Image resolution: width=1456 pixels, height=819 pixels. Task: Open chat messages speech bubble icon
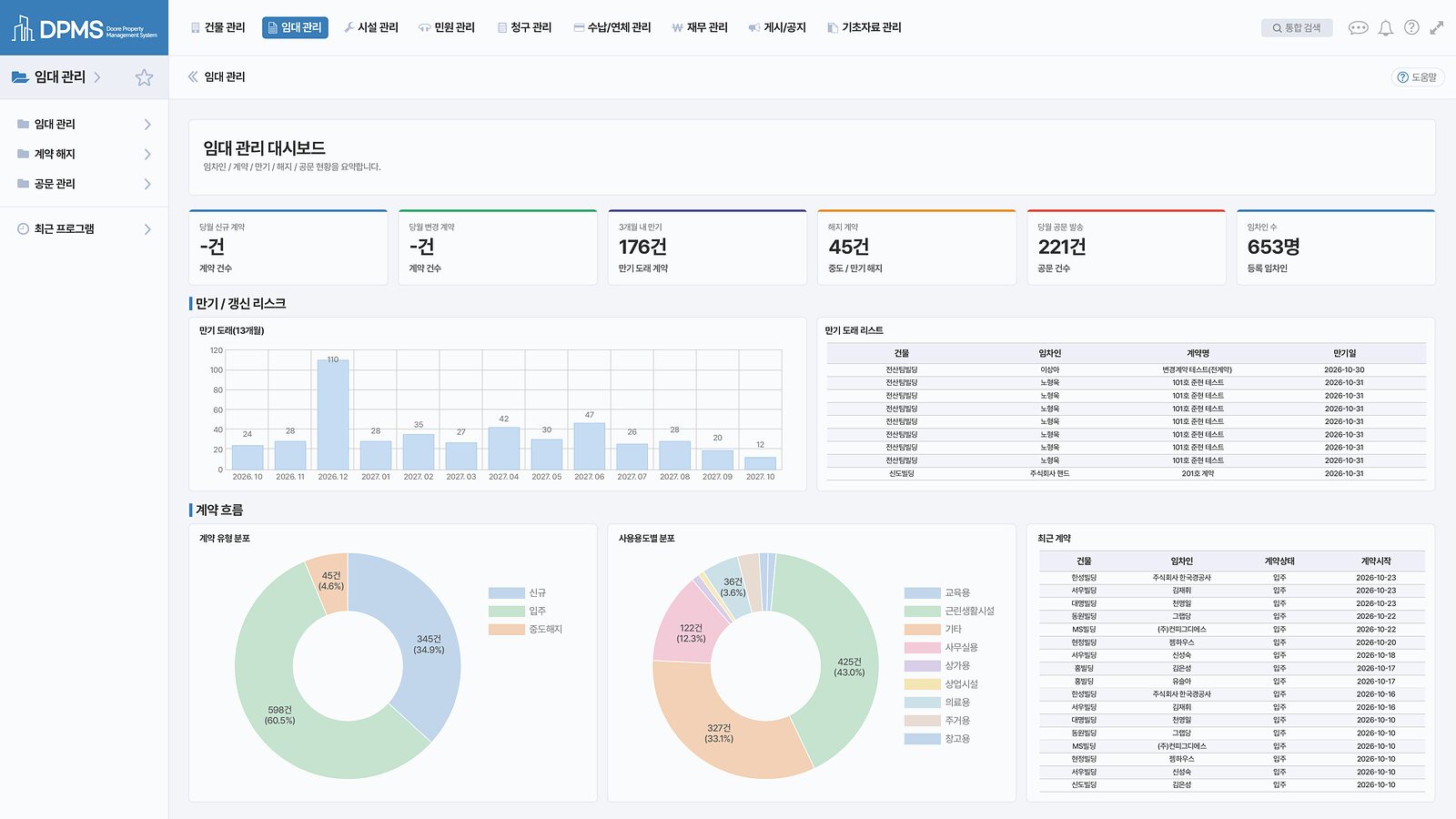click(x=1358, y=27)
